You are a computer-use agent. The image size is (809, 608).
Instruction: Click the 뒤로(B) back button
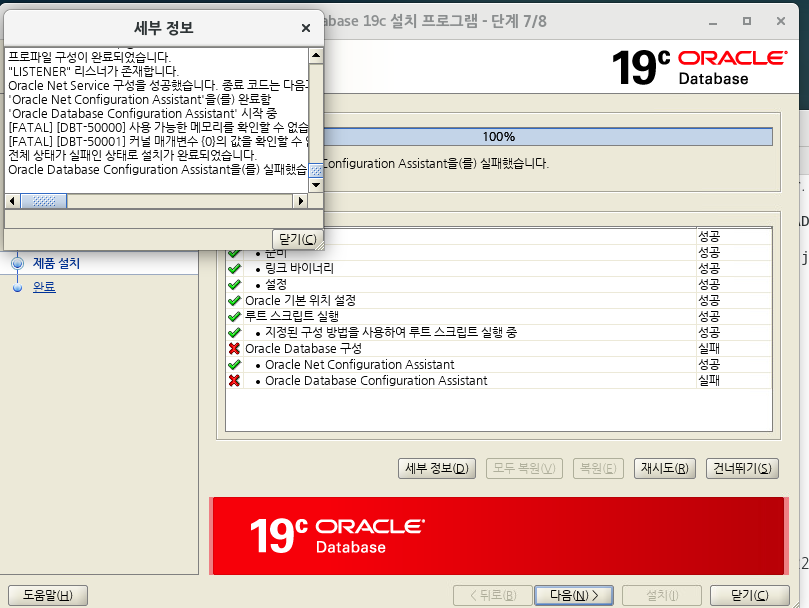(x=493, y=595)
